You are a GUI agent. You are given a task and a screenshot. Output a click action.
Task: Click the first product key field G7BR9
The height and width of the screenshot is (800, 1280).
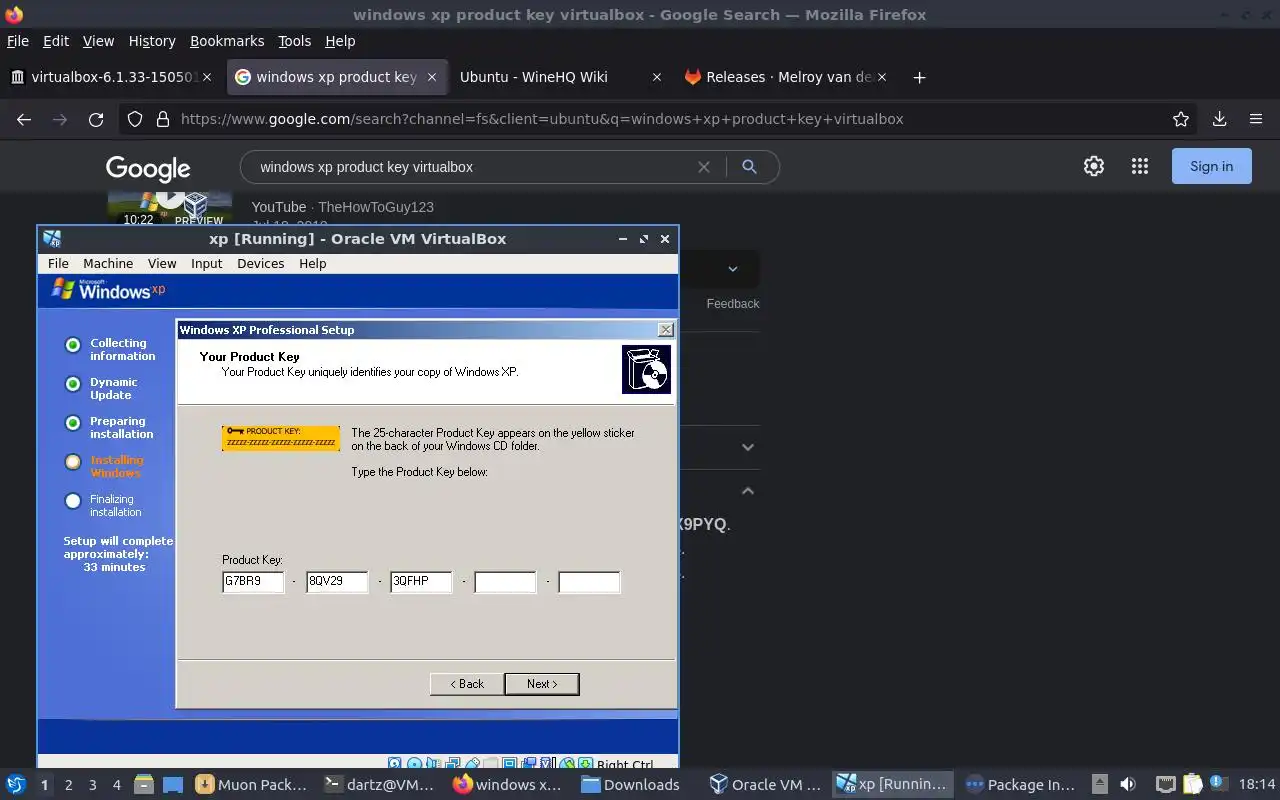pyautogui.click(x=253, y=582)
